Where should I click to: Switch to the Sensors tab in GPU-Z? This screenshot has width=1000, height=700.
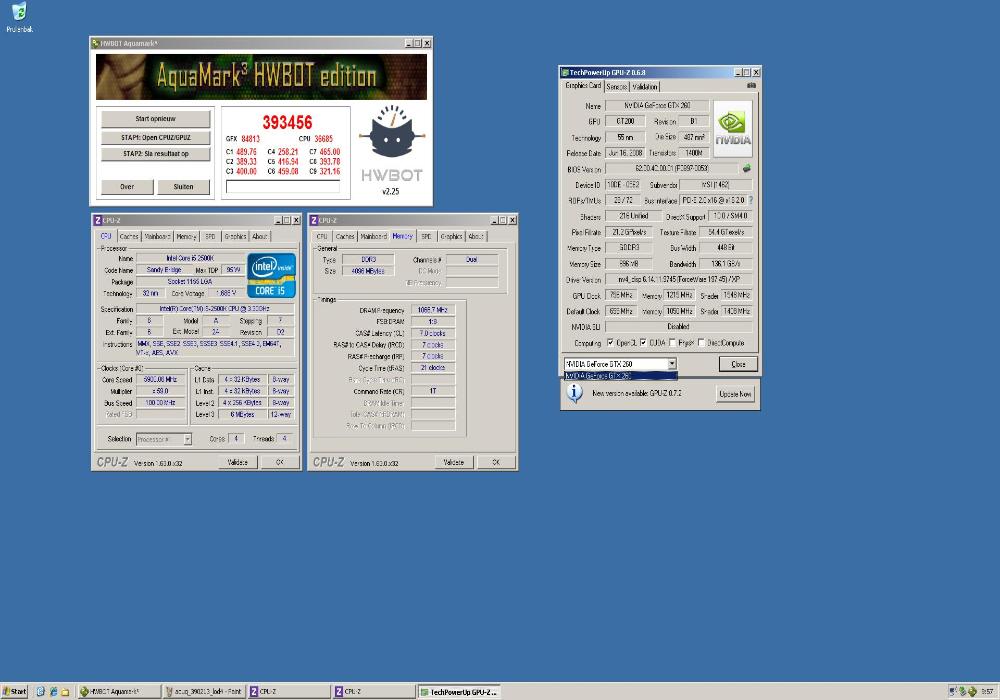(x=617, y=87)
